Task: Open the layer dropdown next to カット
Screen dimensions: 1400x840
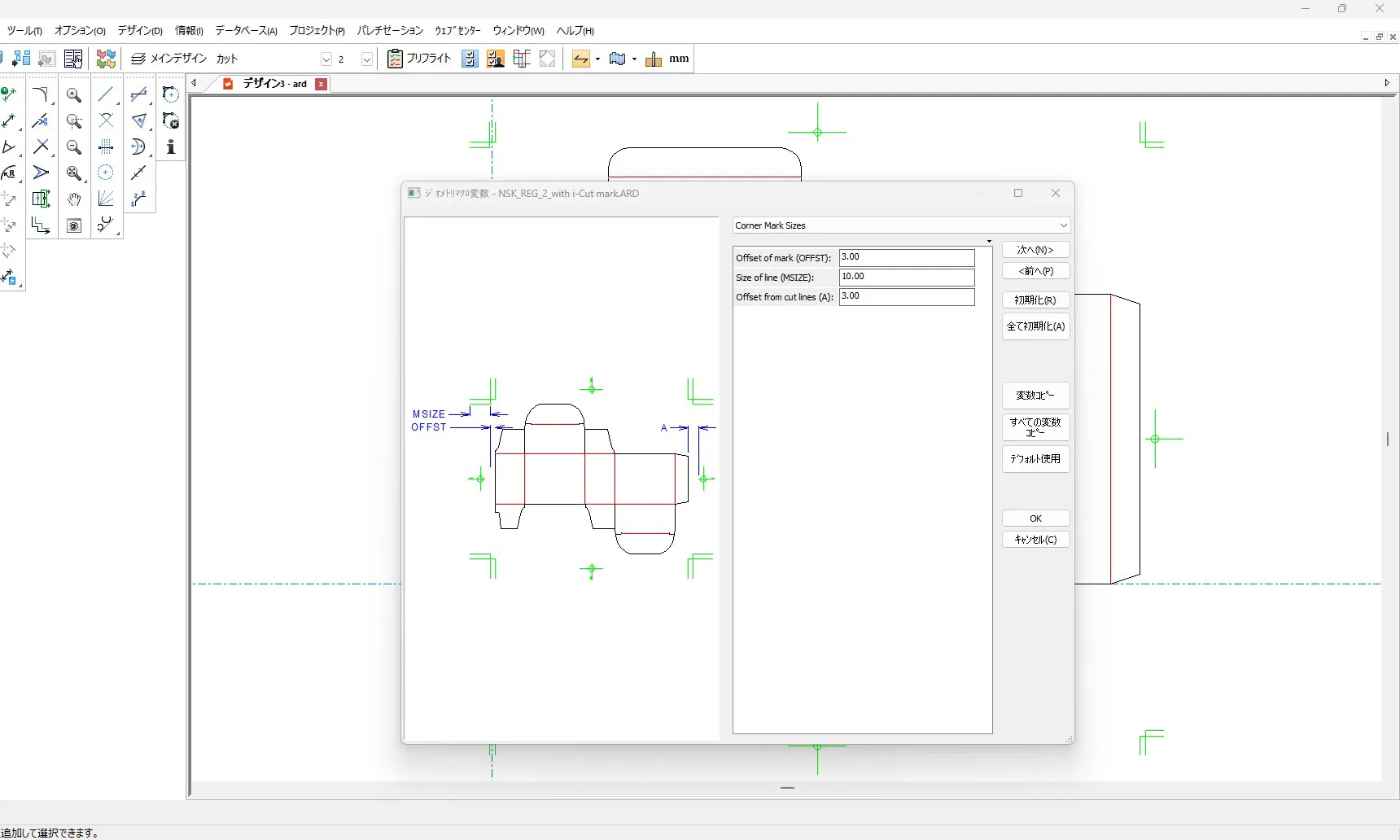Action: (326, 59)
